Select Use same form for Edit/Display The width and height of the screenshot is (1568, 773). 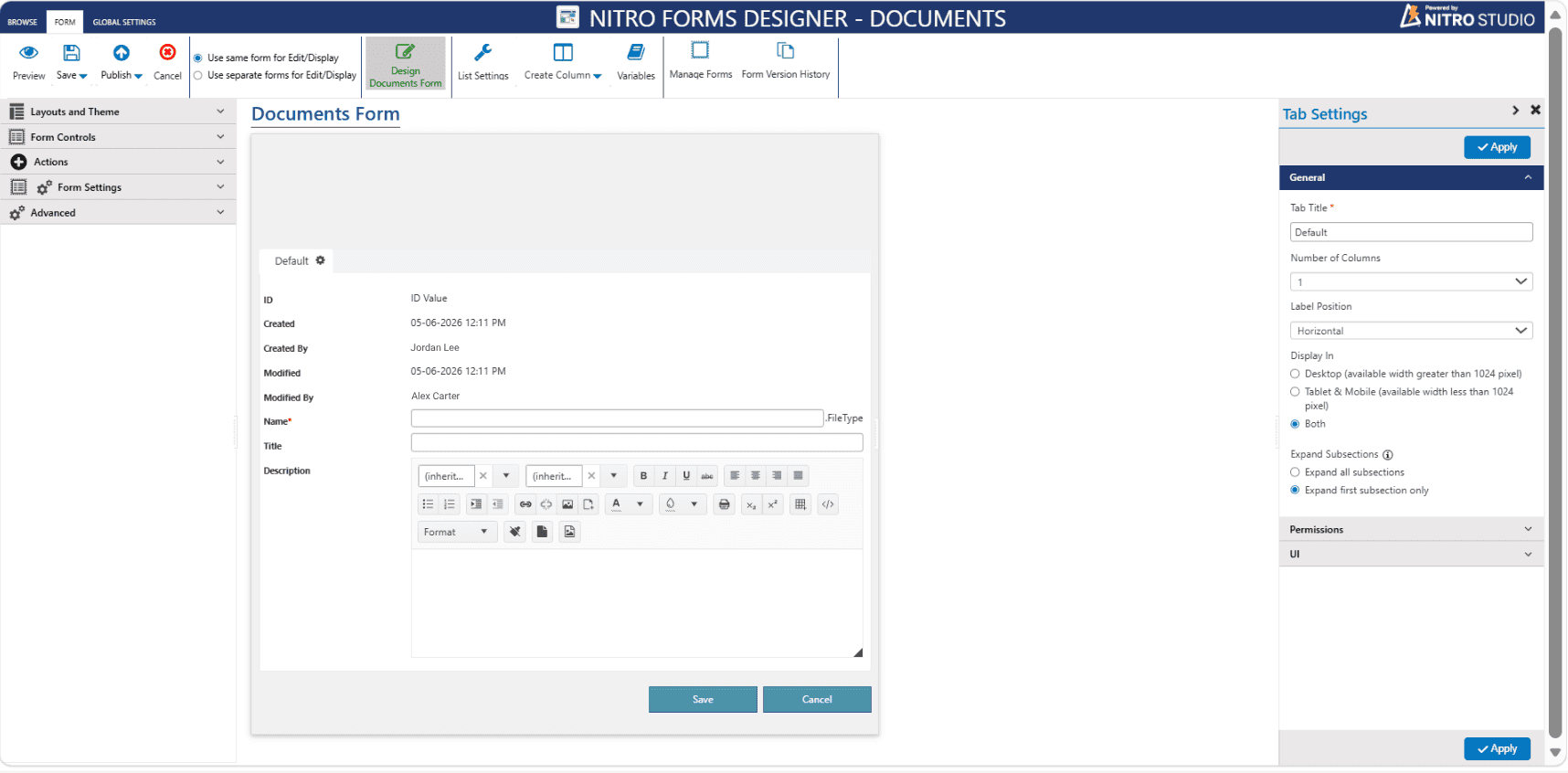tap(197, 58)
